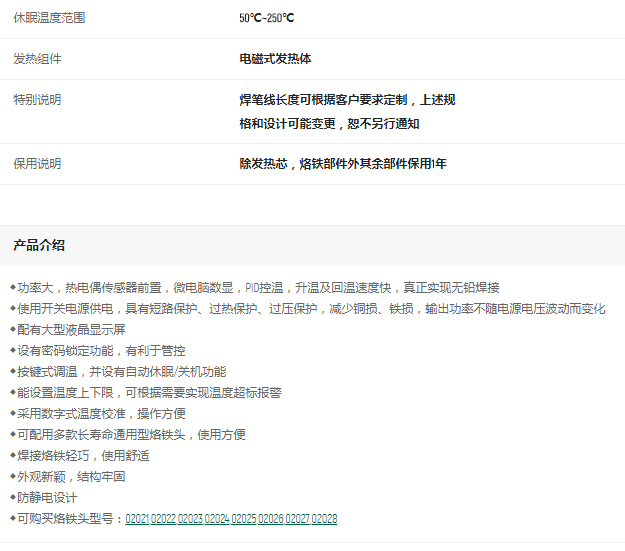Select the 50℃~250℃ temperature value
The width and height of the screenshot is (625, 551).
click(x=267, y=18)
